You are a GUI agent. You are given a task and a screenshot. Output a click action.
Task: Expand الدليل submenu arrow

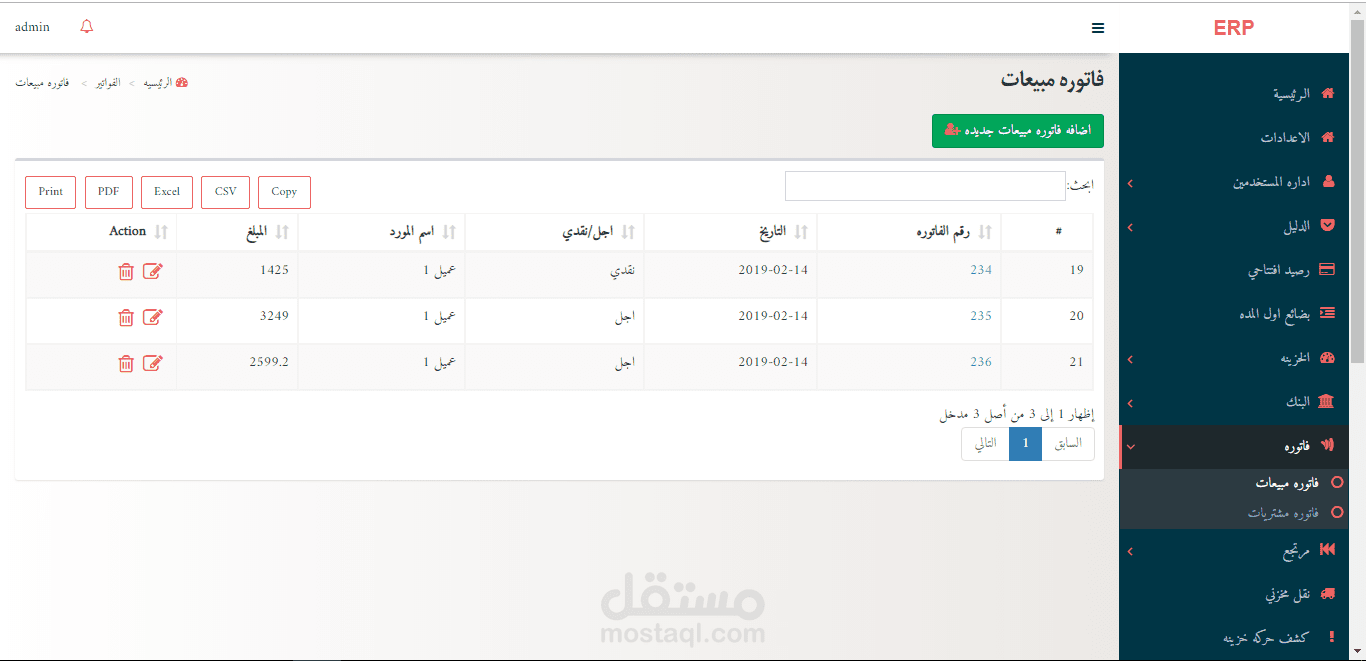(1130, 227)
